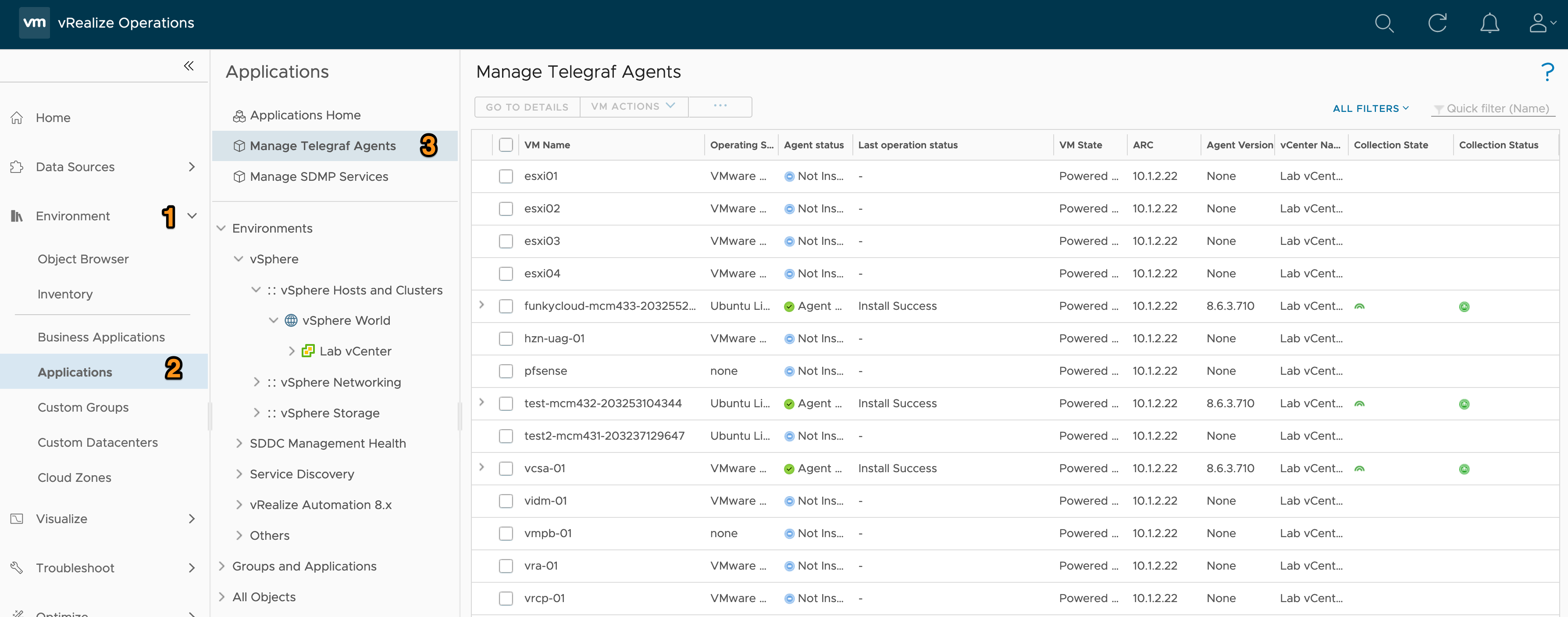Check the vidm-01 row checkbox
The height and width of the screenshot is (617, 1568).
point(506,501)
